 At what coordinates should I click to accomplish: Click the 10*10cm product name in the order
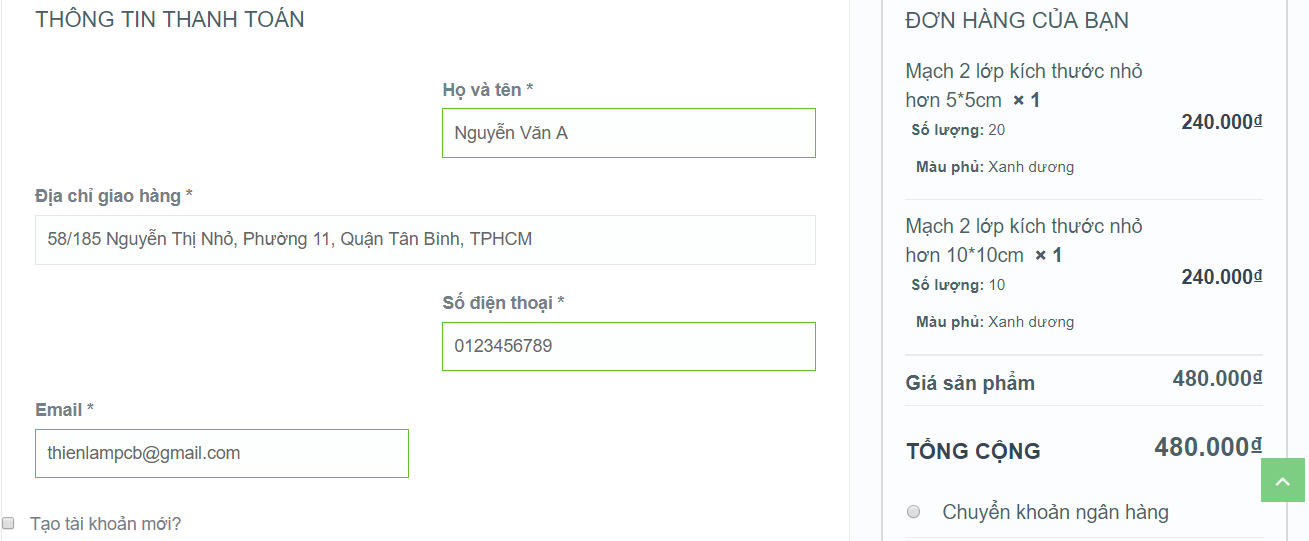coord(1022,240)
